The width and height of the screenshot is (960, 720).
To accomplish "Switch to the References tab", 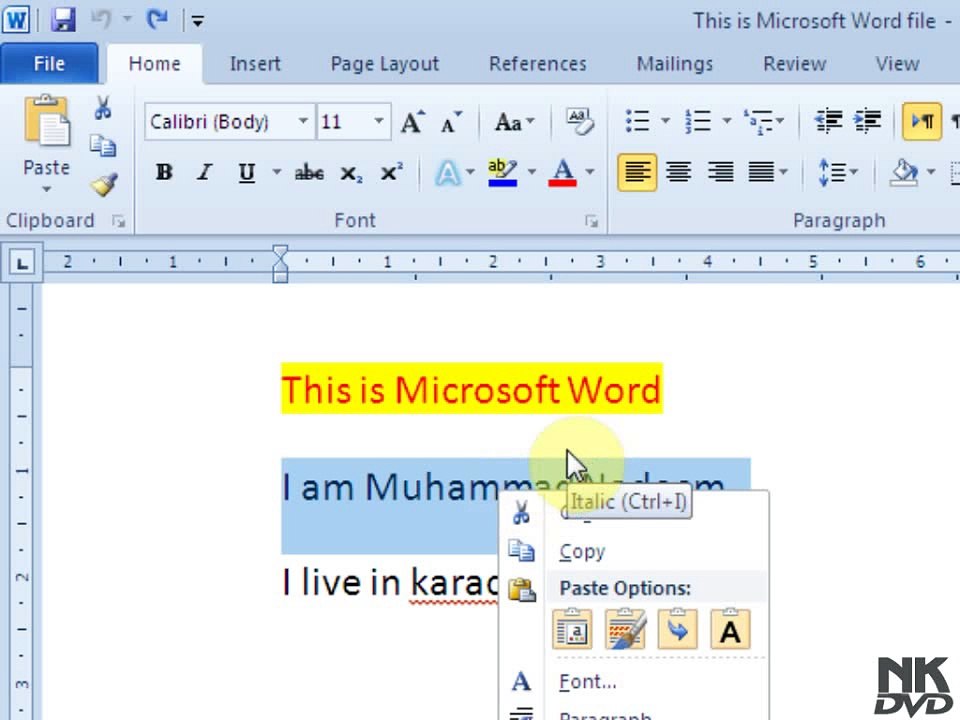I will click(538, 64).
